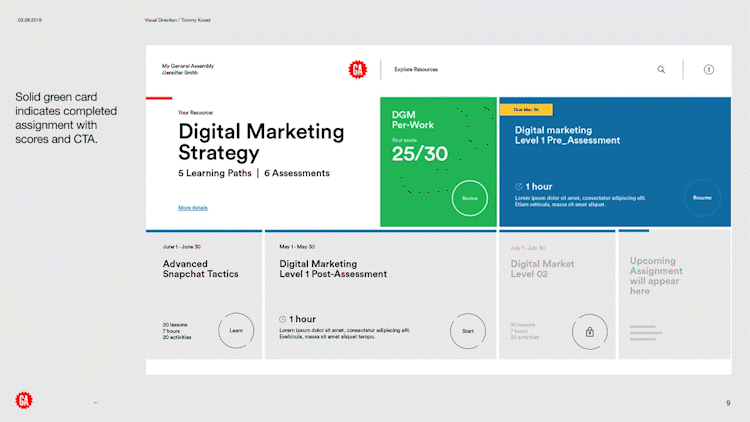The width and height of the screenshot is (750, 422).
Task: Click the 25/30 score on green card
Action: coord(419,154)
